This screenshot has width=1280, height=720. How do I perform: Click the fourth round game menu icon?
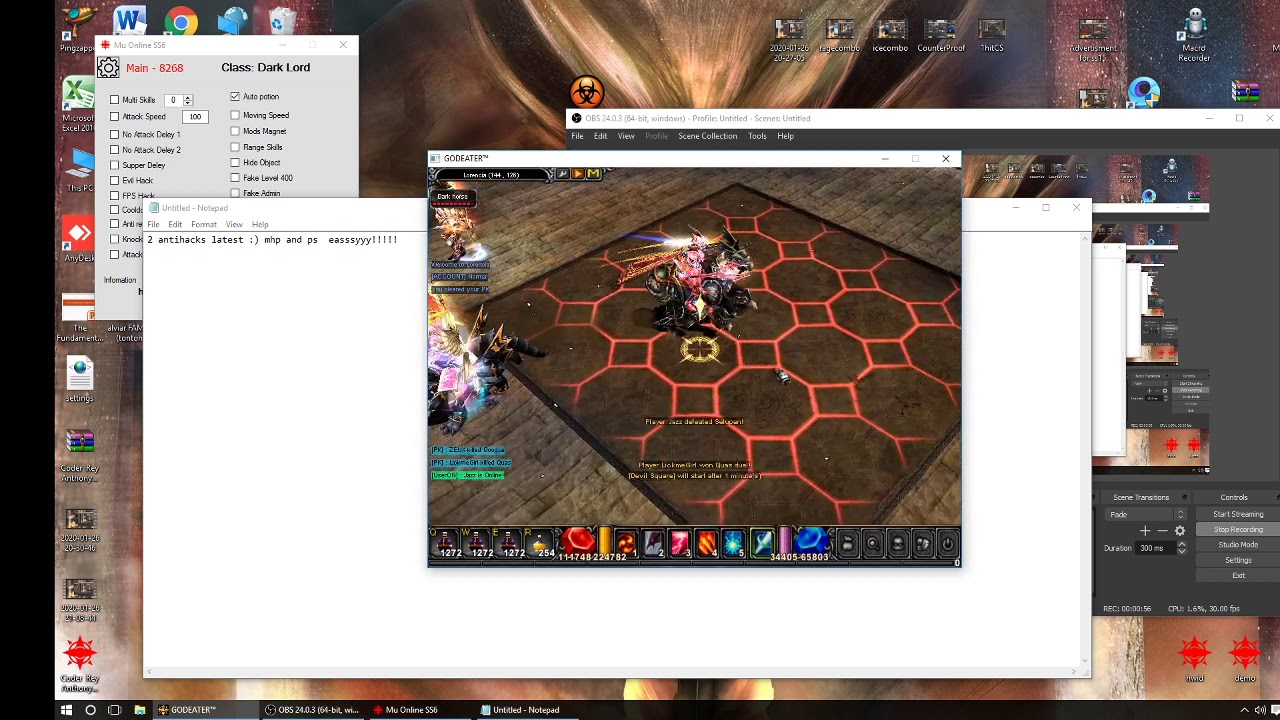(923, 544)
